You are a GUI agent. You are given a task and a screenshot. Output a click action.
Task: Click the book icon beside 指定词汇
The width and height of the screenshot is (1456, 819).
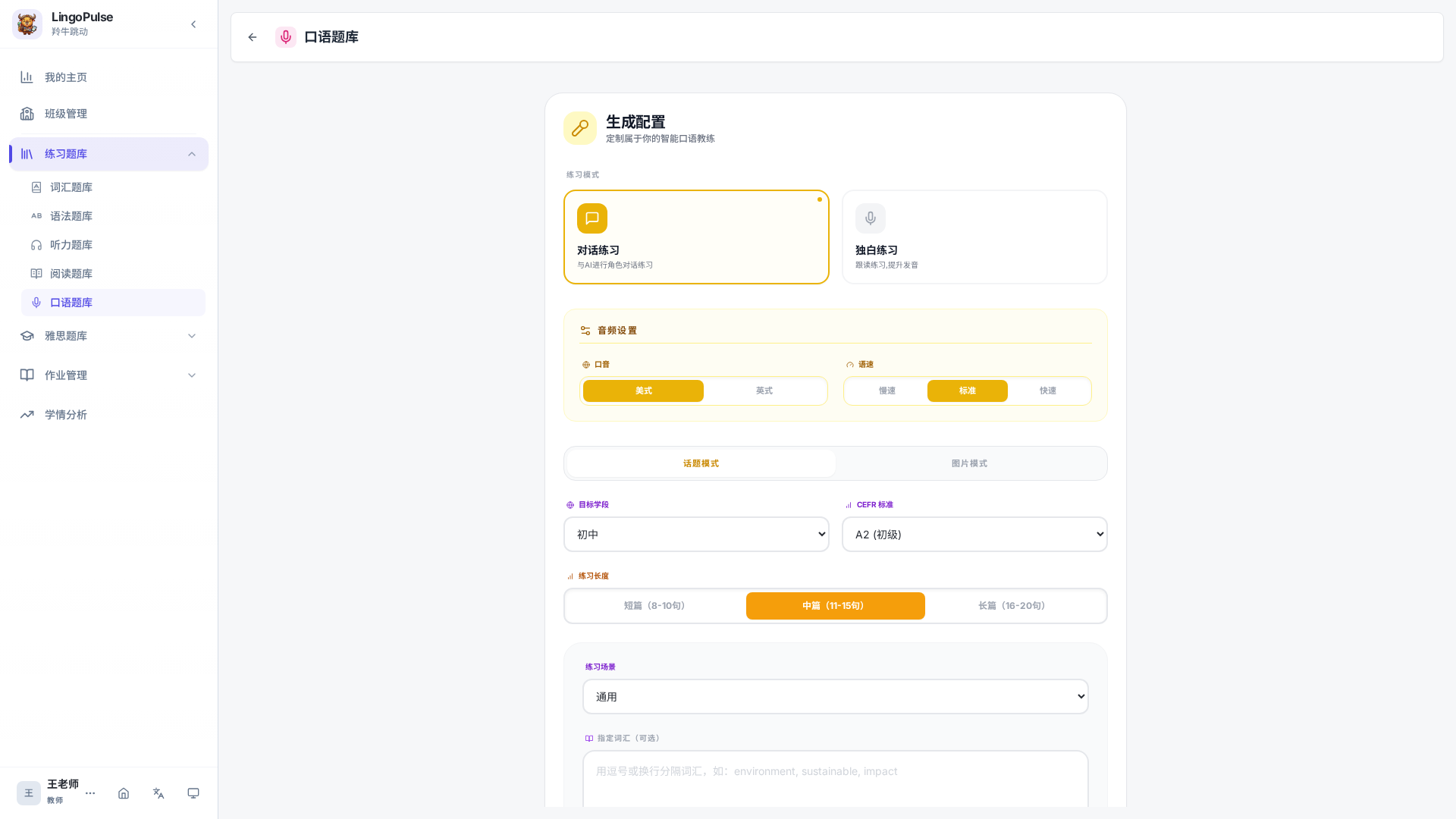(589, 739)
